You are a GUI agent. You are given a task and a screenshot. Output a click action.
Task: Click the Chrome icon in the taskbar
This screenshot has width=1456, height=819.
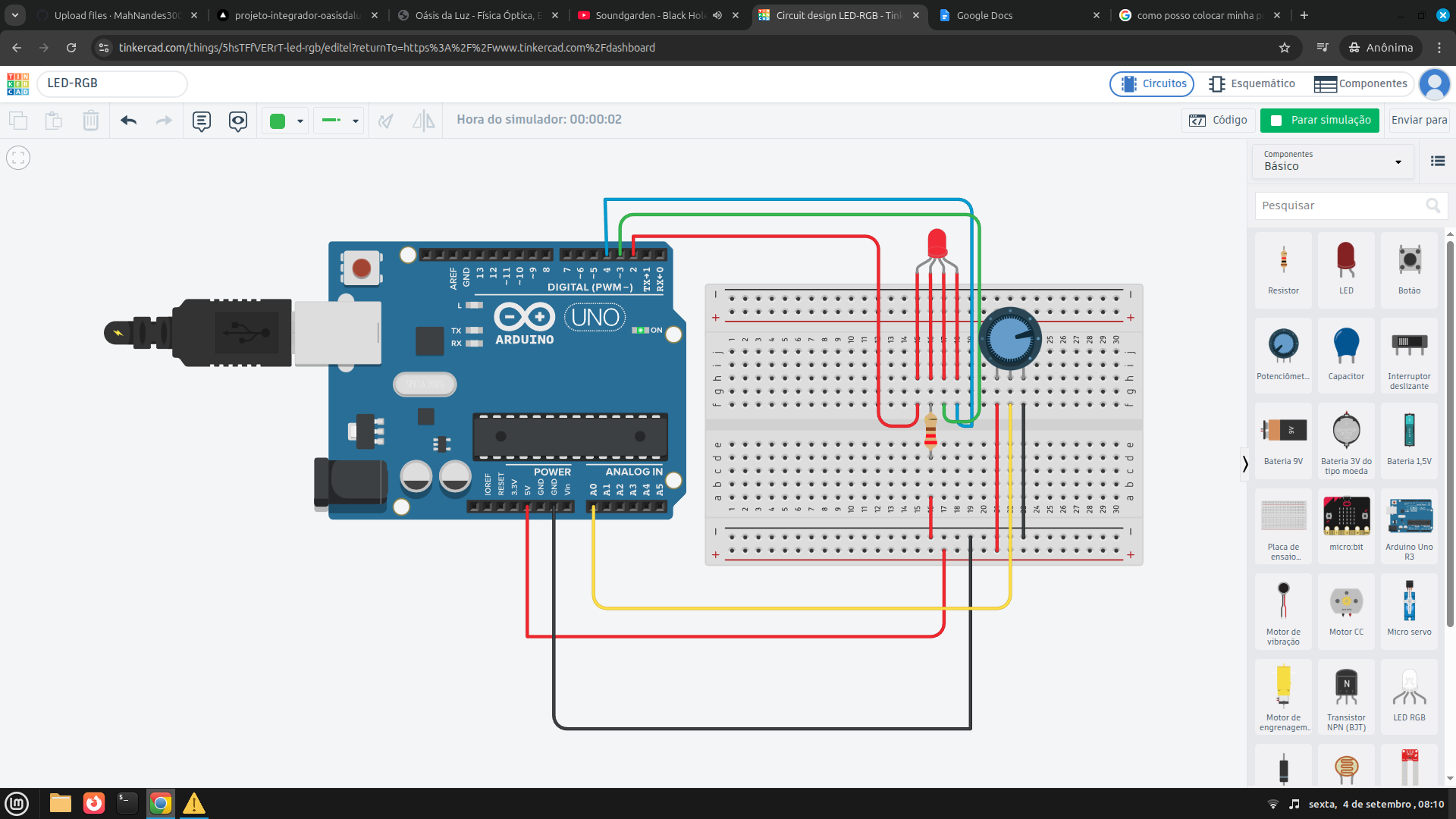coord(161,803)
